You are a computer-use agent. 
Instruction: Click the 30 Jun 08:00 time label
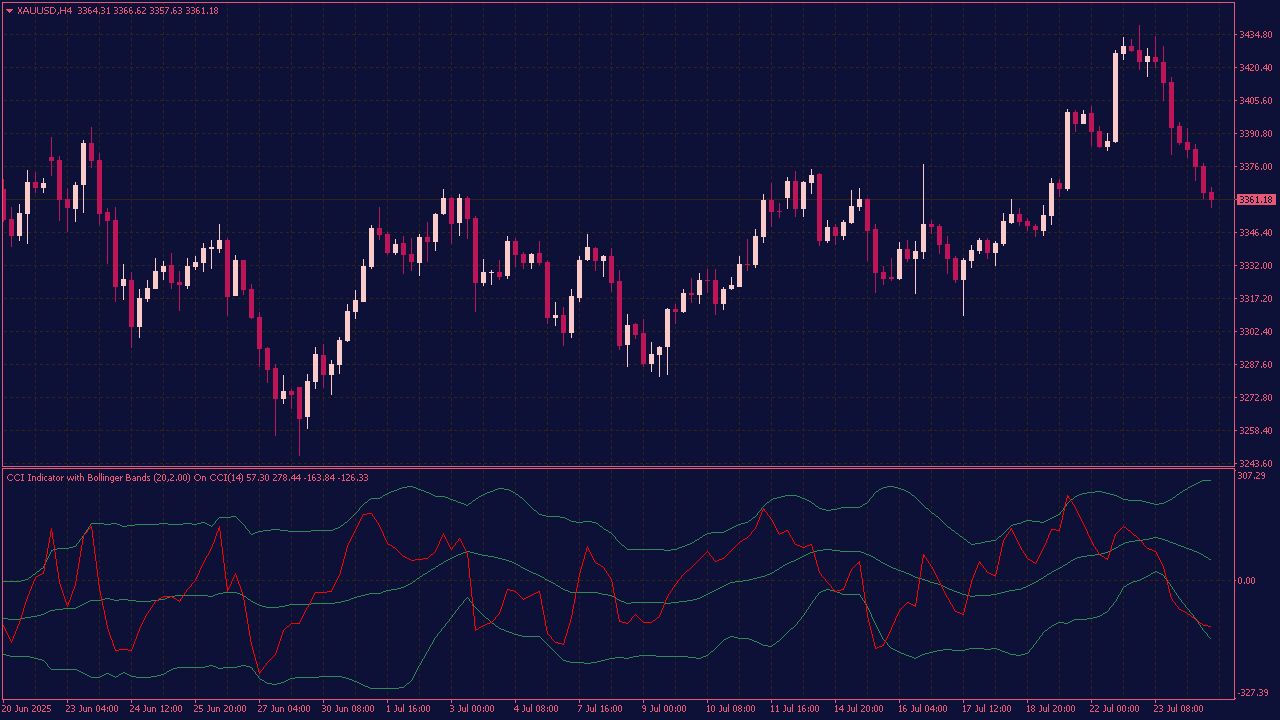coord(347,708)
